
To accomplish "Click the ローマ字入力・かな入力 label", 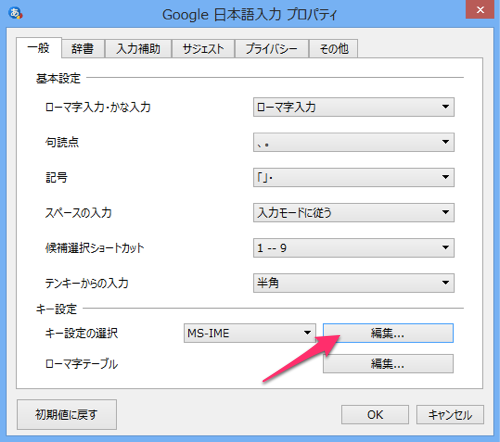I will [98, 107].
